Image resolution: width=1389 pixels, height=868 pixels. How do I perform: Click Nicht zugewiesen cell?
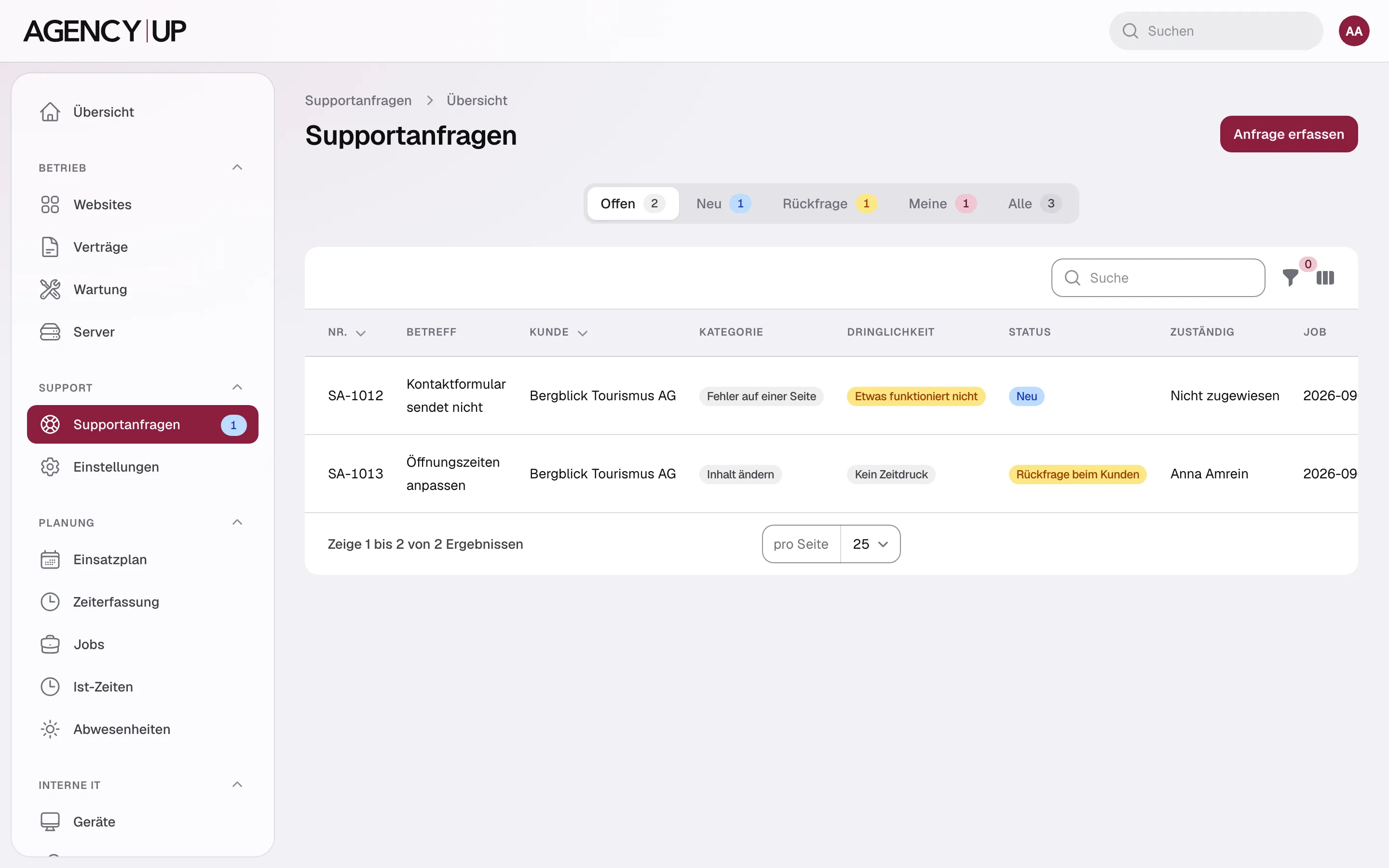click(x=1225, y=395)
